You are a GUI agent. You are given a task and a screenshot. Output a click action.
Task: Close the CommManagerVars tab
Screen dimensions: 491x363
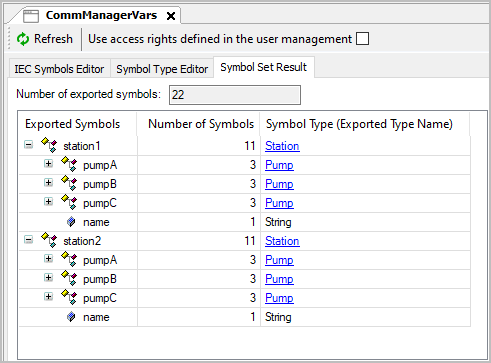171,16
